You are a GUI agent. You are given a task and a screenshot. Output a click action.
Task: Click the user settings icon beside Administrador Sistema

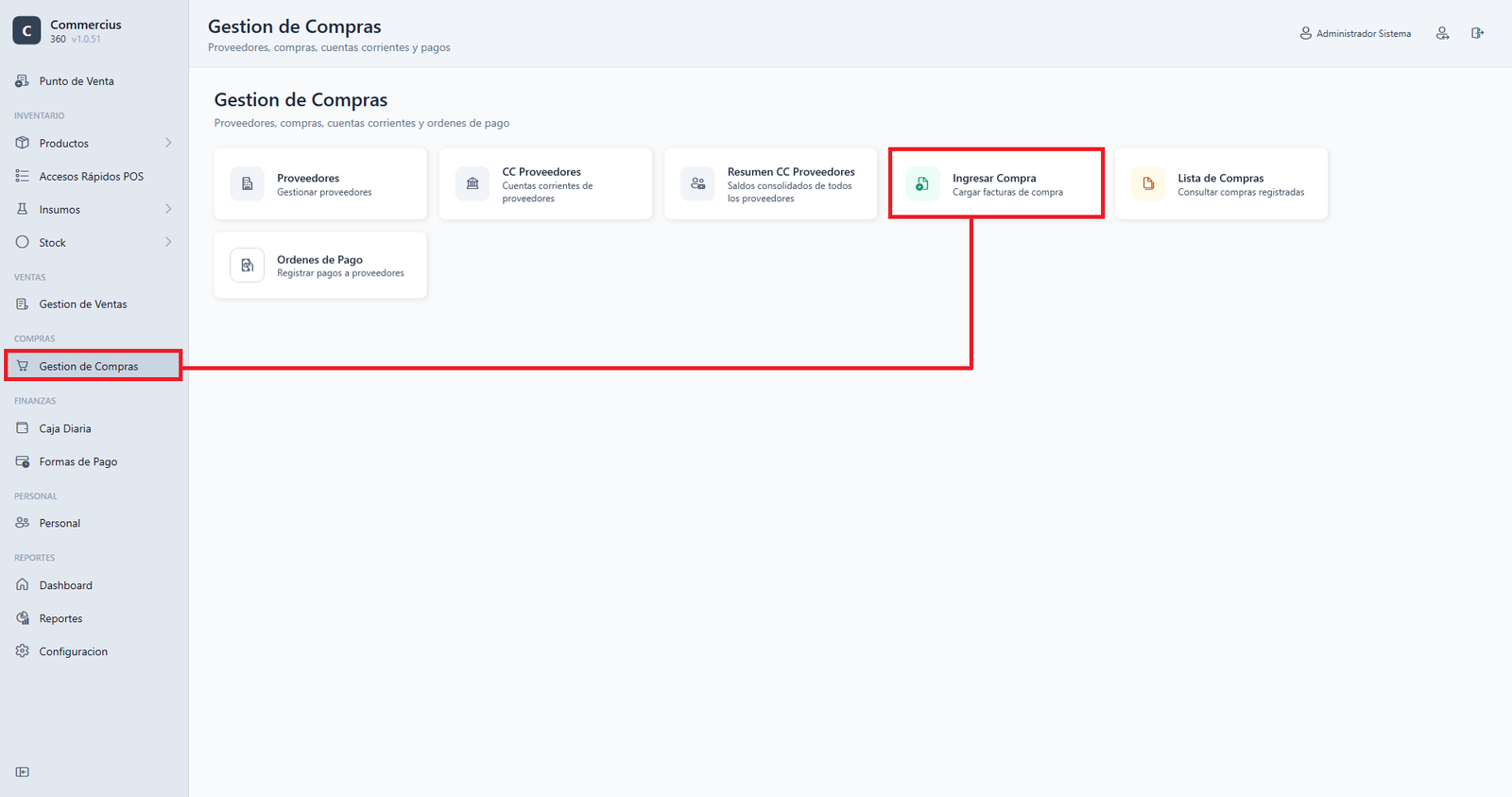[x=1442, y=33]
